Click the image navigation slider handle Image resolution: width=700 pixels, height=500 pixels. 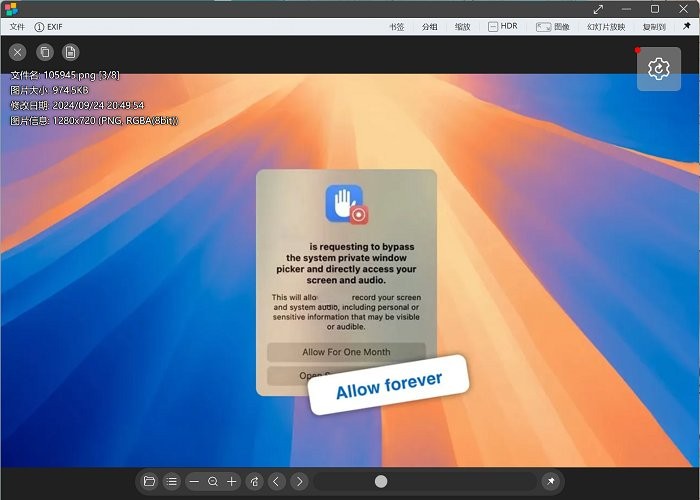381,481
